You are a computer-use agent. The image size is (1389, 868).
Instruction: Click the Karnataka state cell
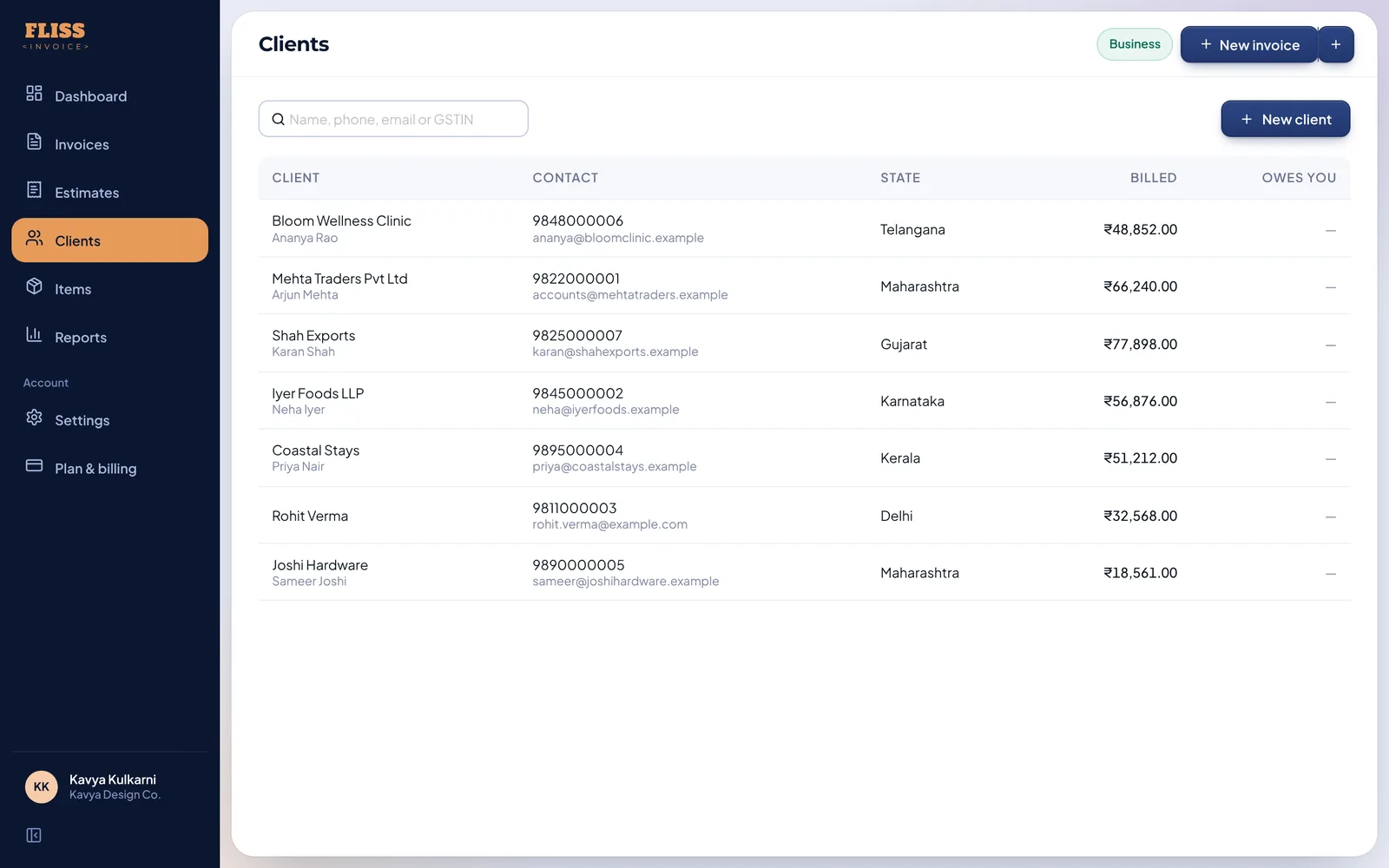(912, 401)
